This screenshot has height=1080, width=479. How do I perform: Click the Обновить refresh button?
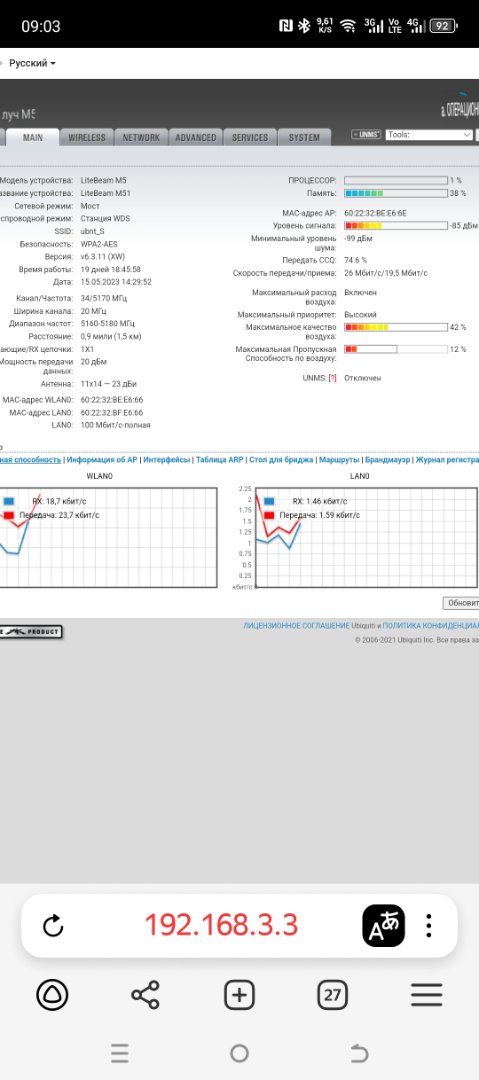coord(461,603)
